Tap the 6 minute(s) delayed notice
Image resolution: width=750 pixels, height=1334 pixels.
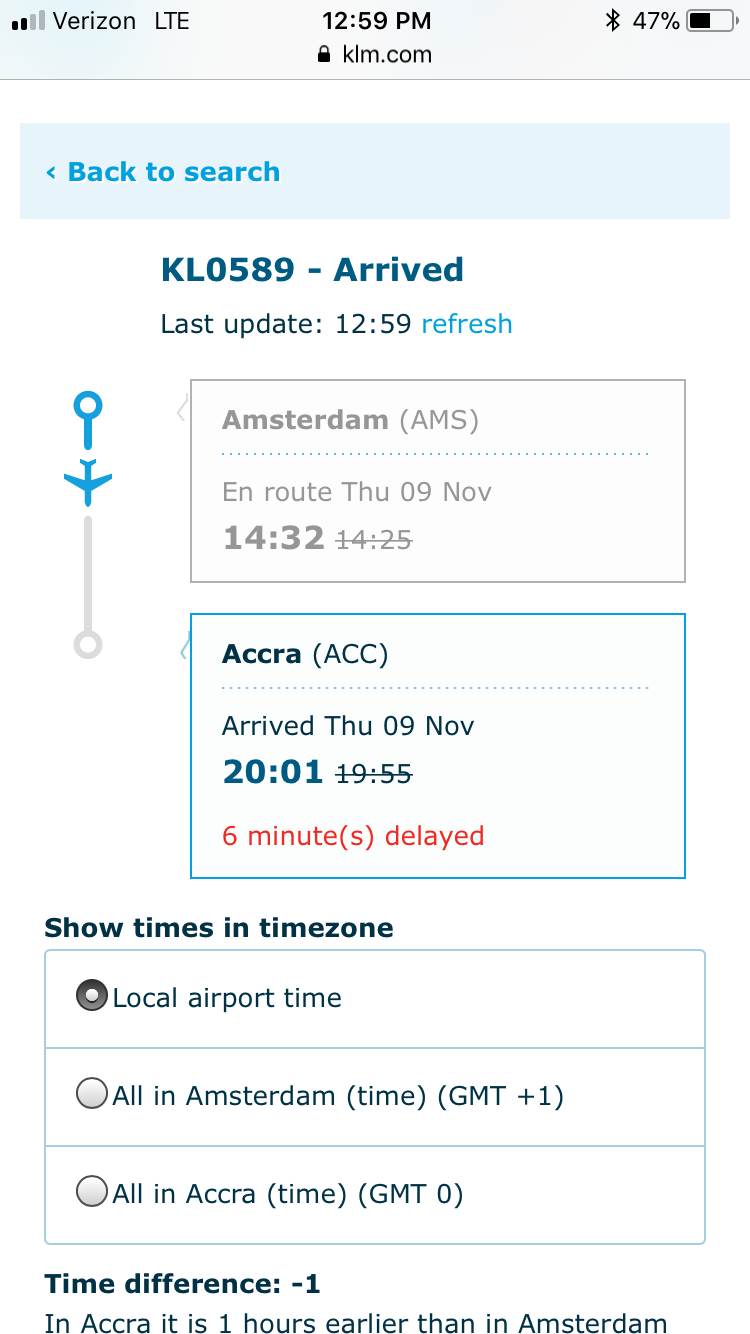353,836
